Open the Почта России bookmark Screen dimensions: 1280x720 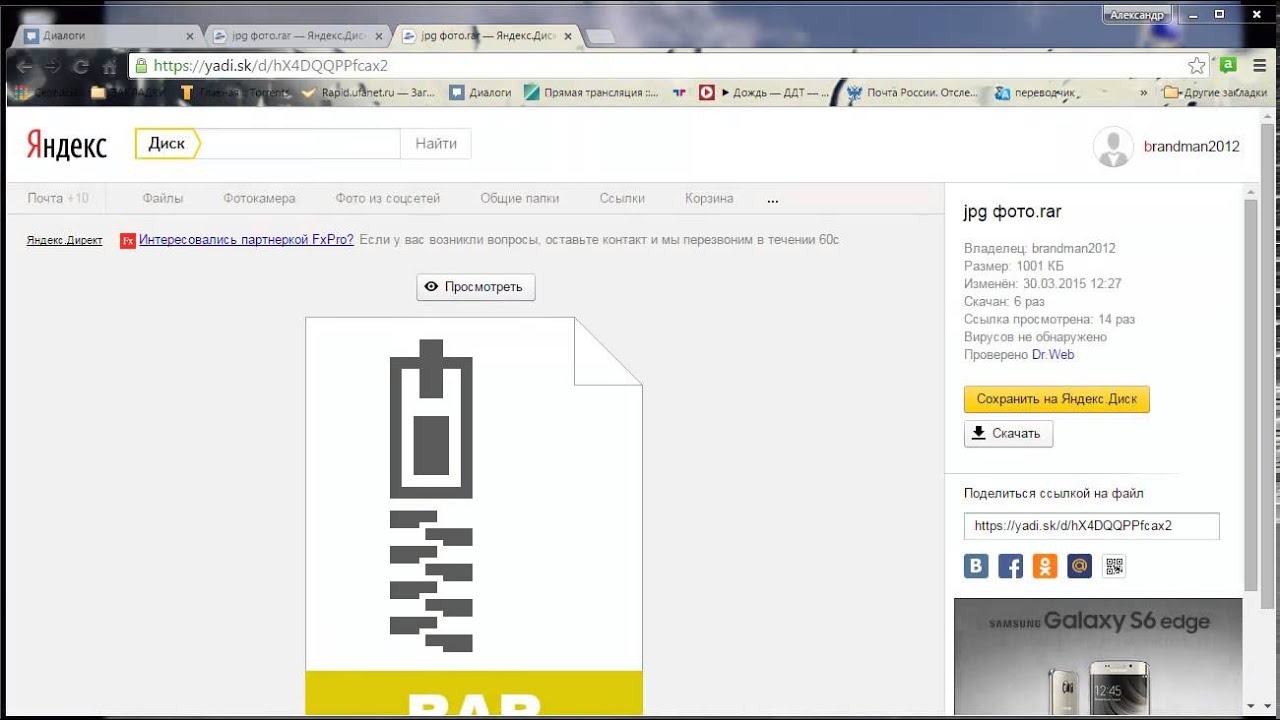[x=912, y=92]
